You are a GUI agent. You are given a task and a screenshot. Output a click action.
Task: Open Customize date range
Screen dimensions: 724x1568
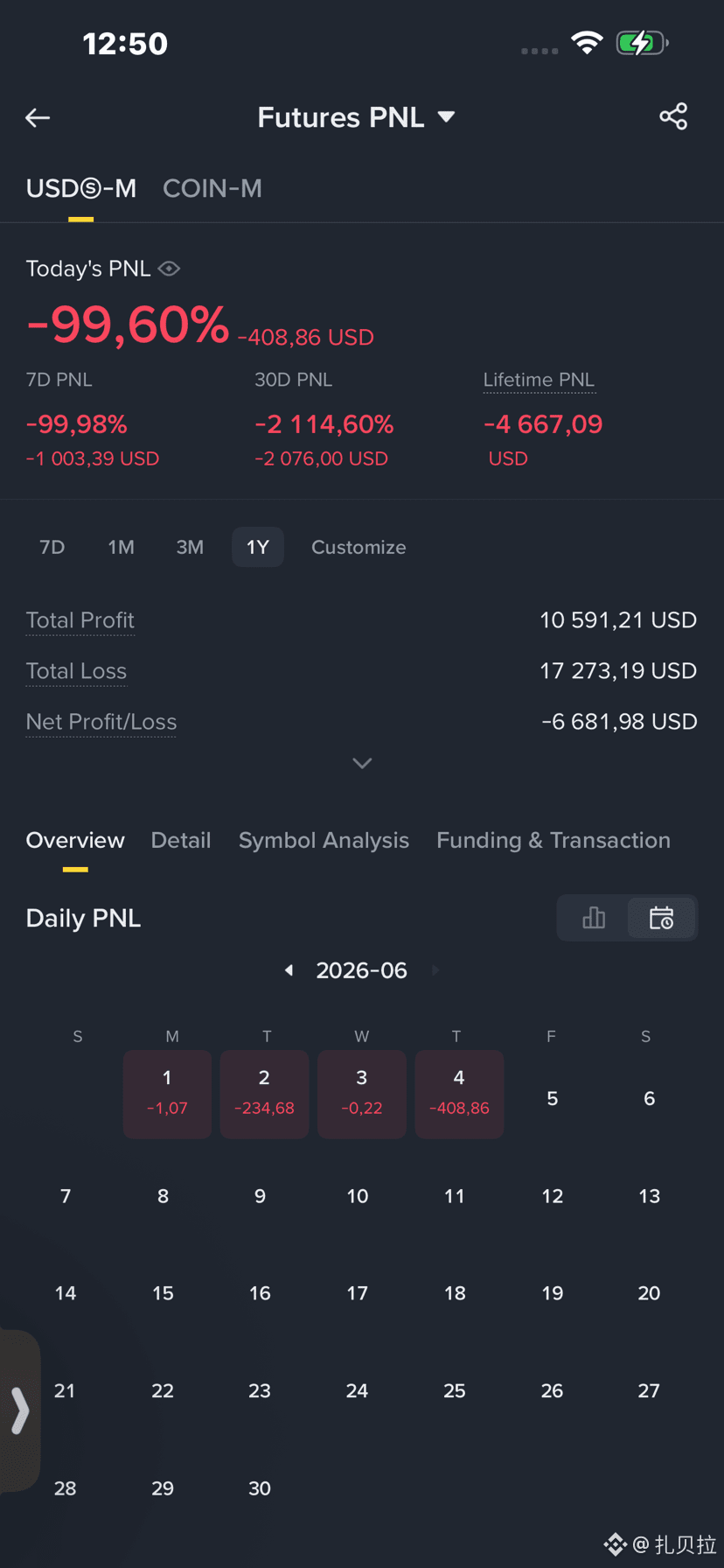[x=359, y=547]
